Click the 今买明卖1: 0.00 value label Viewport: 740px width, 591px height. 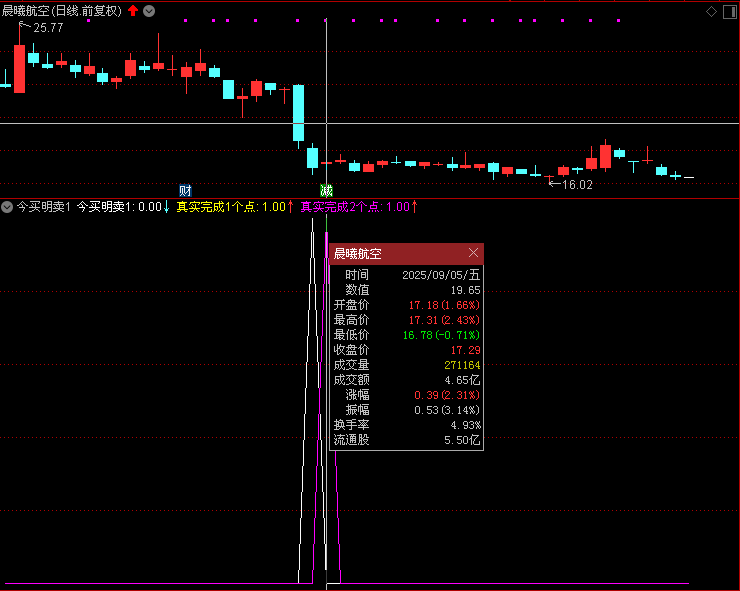[119, 207]
